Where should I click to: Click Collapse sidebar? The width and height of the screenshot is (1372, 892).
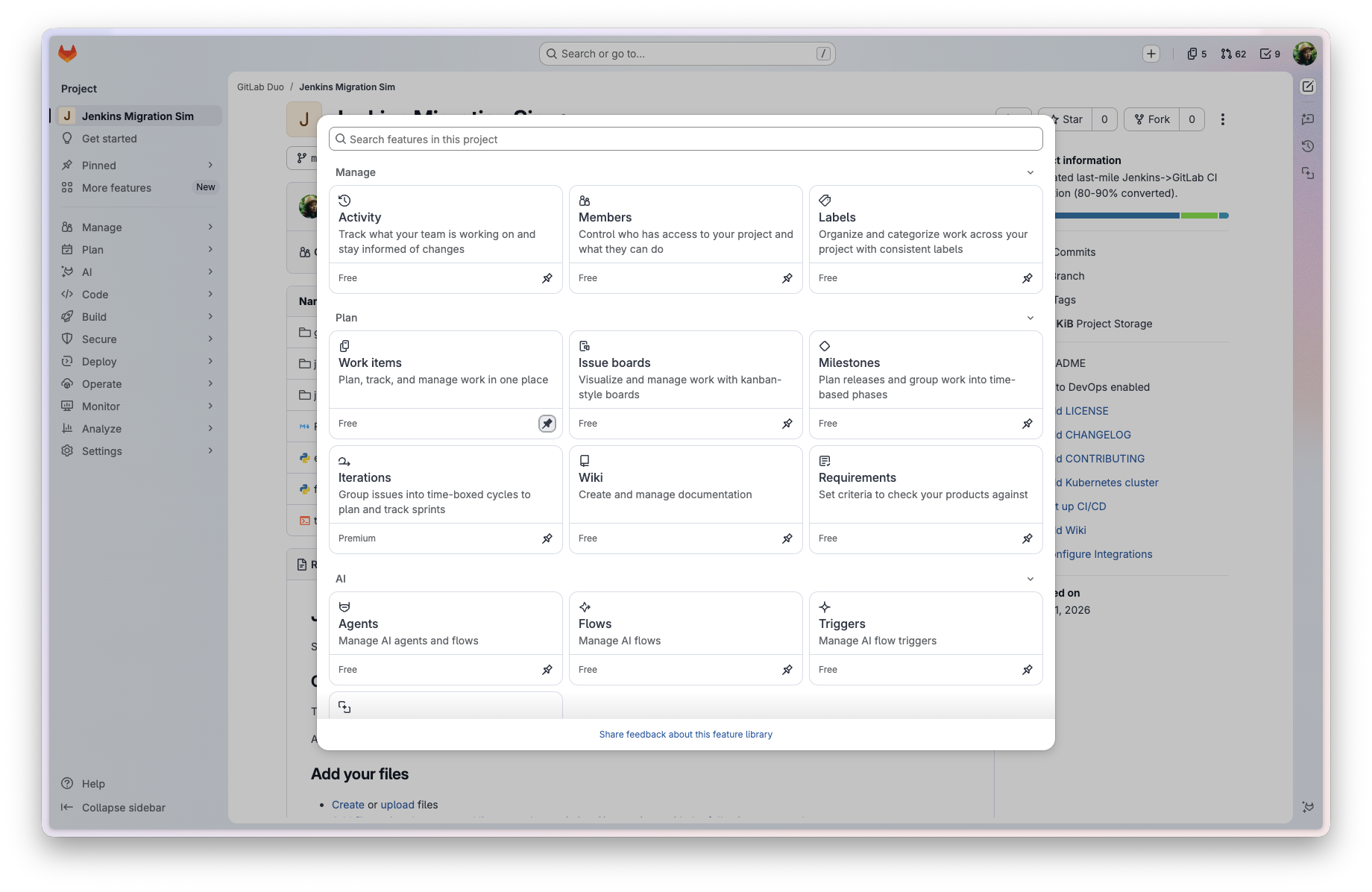point(113,808)
